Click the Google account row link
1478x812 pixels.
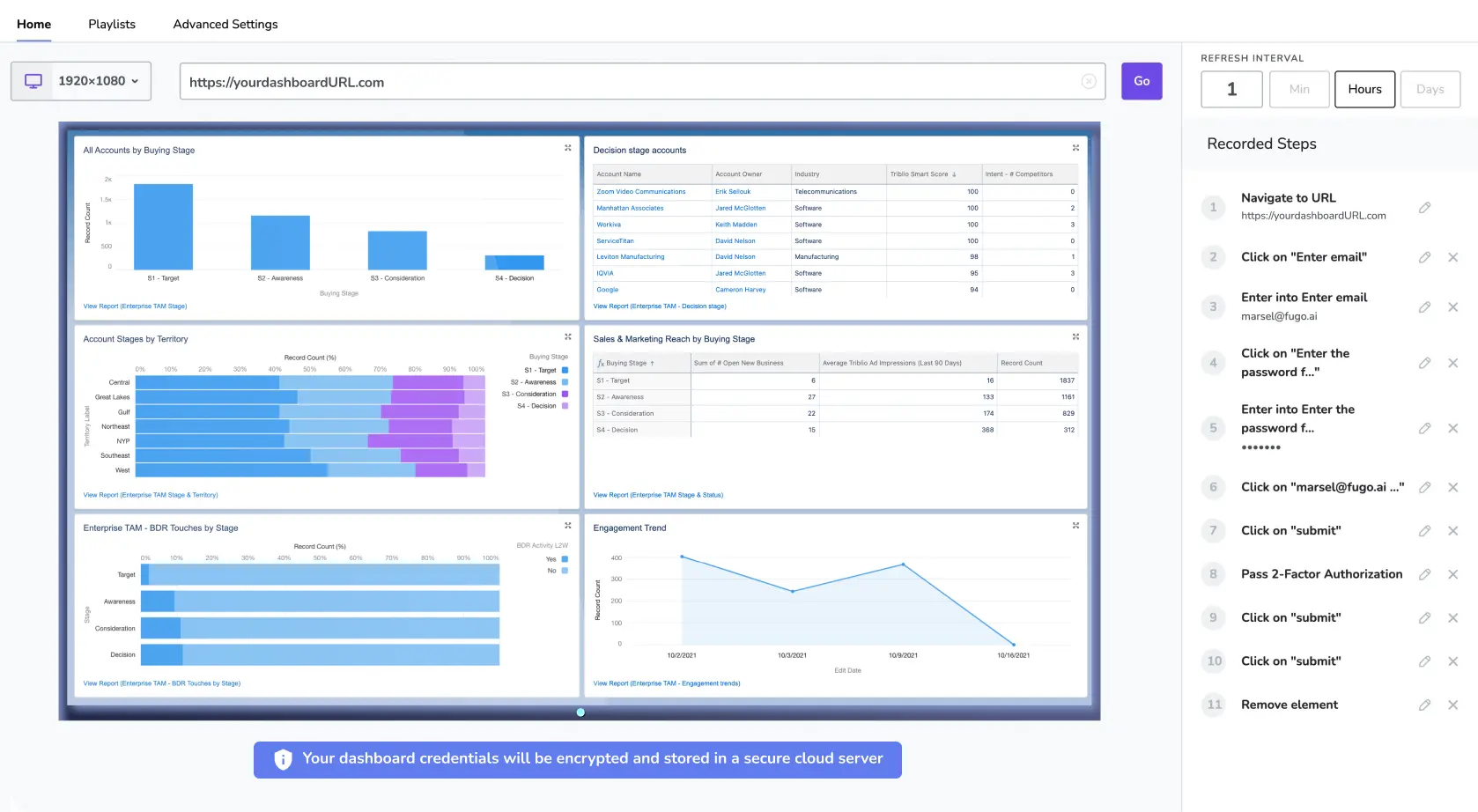(608, 290)
